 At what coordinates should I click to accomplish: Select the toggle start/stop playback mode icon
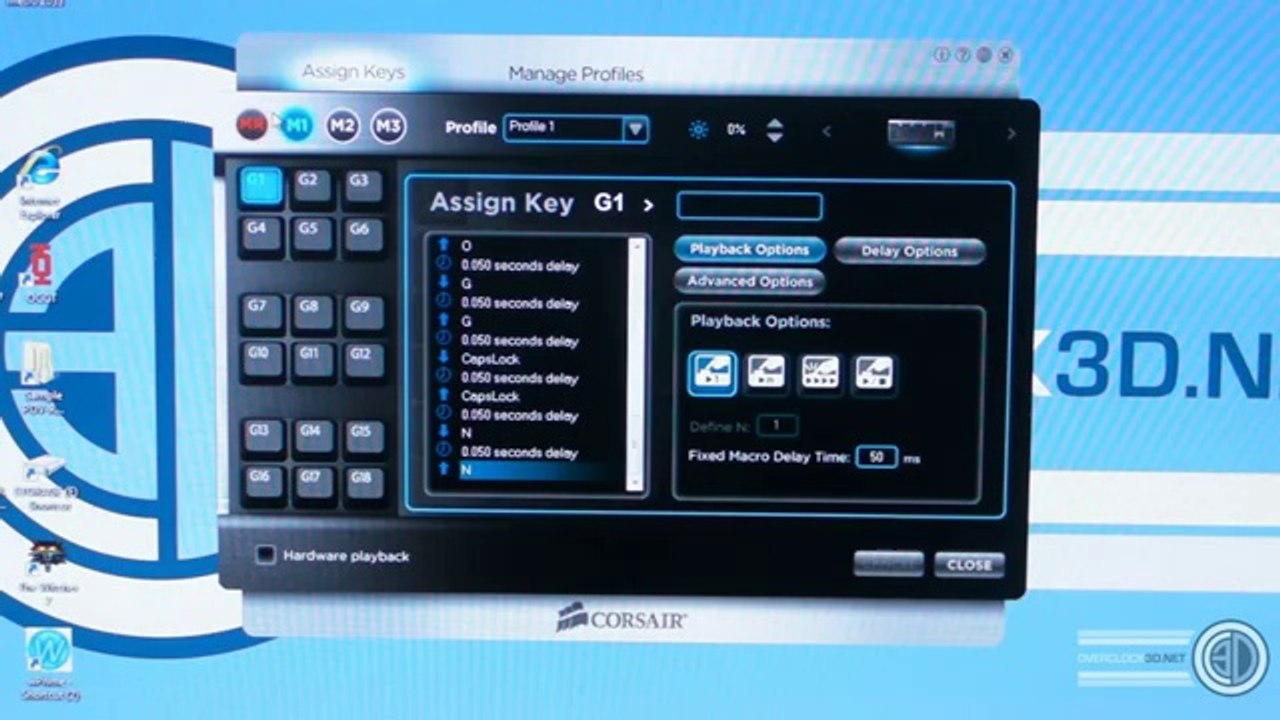[x=873, y=373]
